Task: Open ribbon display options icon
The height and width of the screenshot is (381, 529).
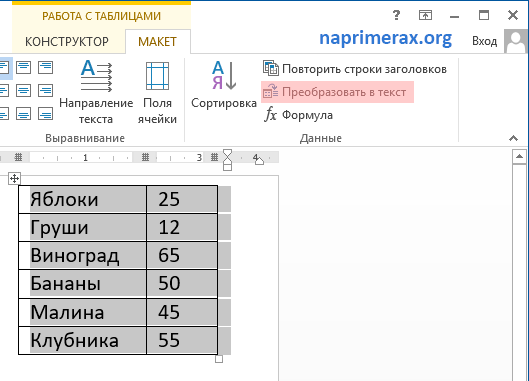Action: 425,15
